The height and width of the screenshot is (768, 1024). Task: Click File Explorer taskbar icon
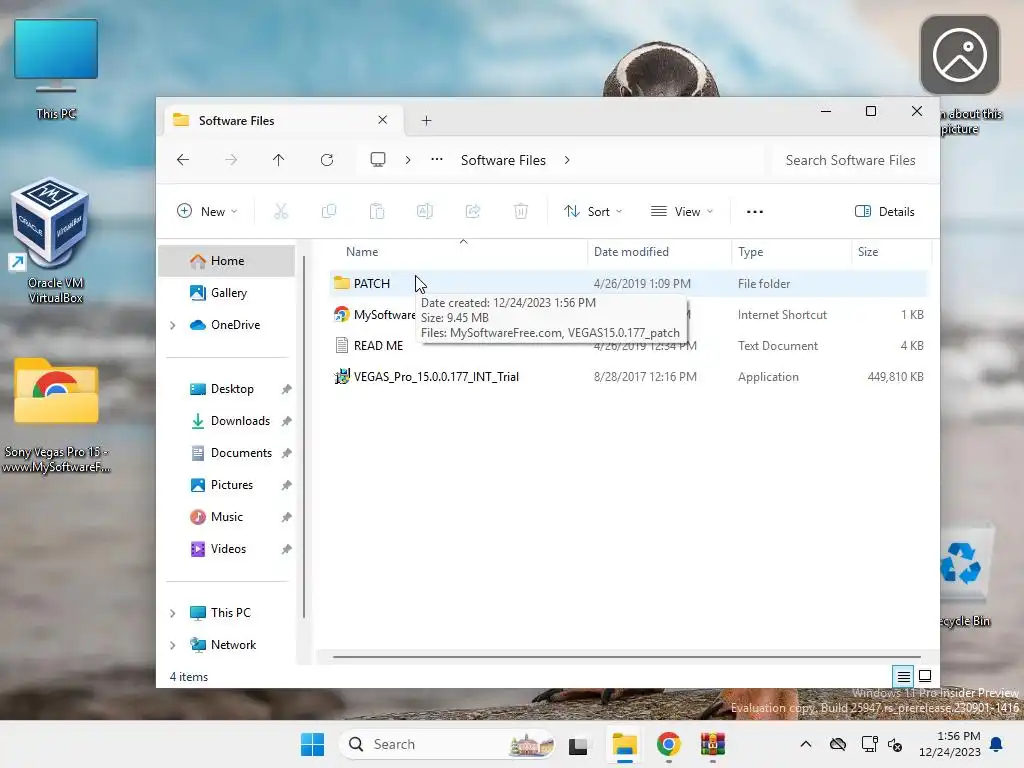624,744
